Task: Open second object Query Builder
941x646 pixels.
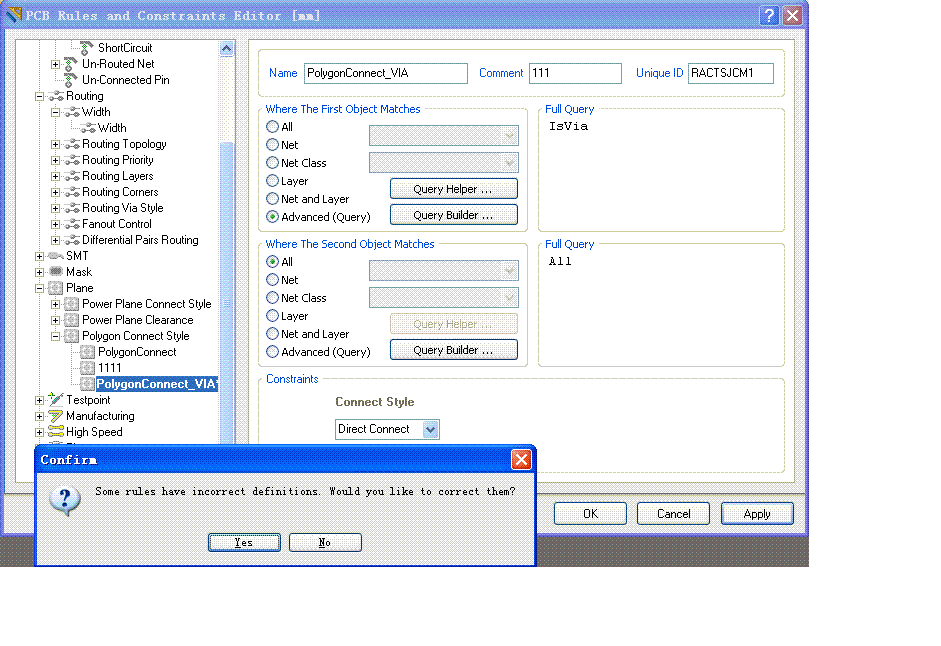Action: (454, 350)
